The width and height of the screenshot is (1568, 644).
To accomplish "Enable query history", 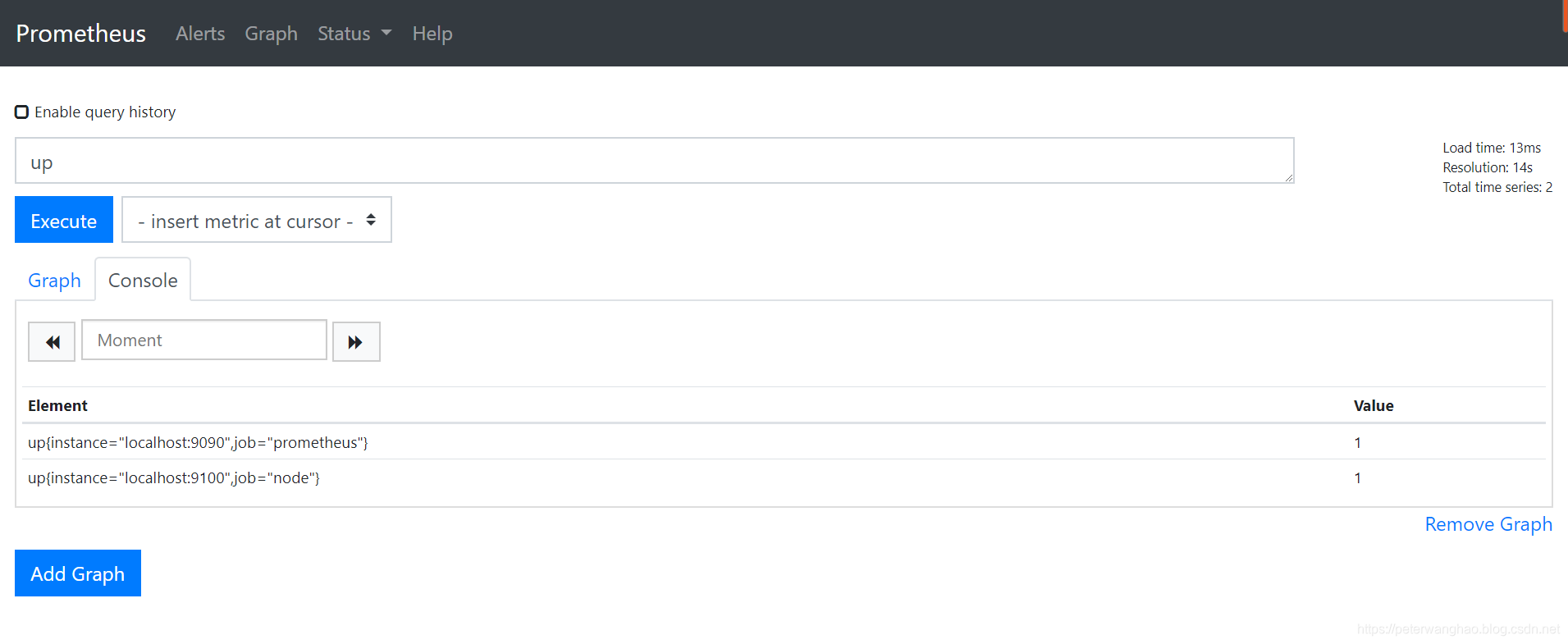I will [21, 111].
